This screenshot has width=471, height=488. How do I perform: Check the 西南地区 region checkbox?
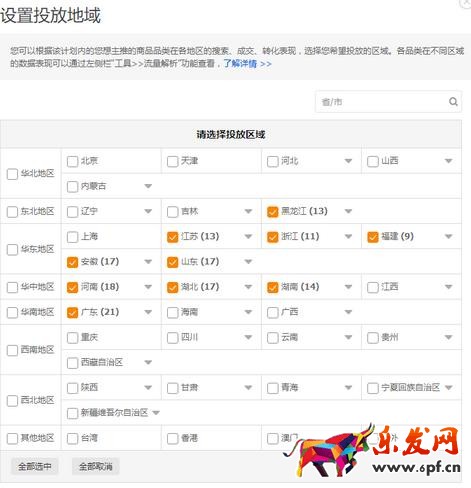[12, 350]
